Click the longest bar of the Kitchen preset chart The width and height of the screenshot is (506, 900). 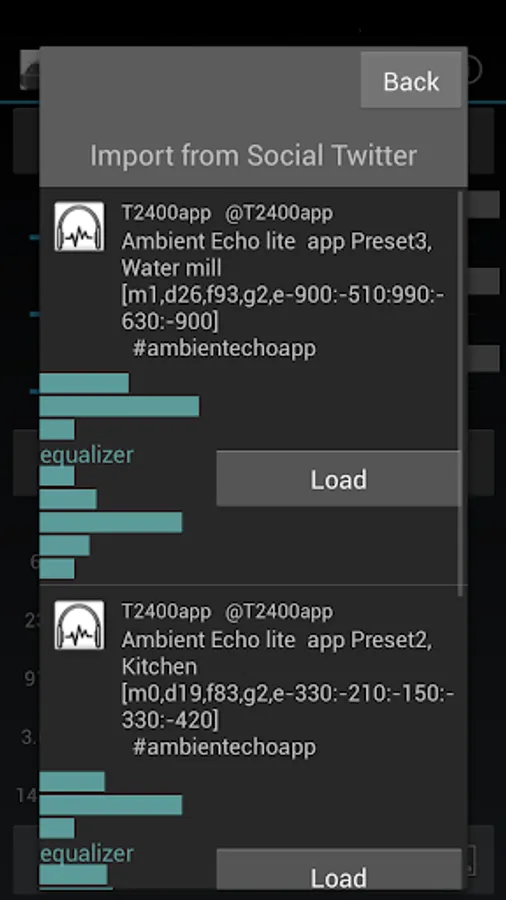tap(111, 805)
